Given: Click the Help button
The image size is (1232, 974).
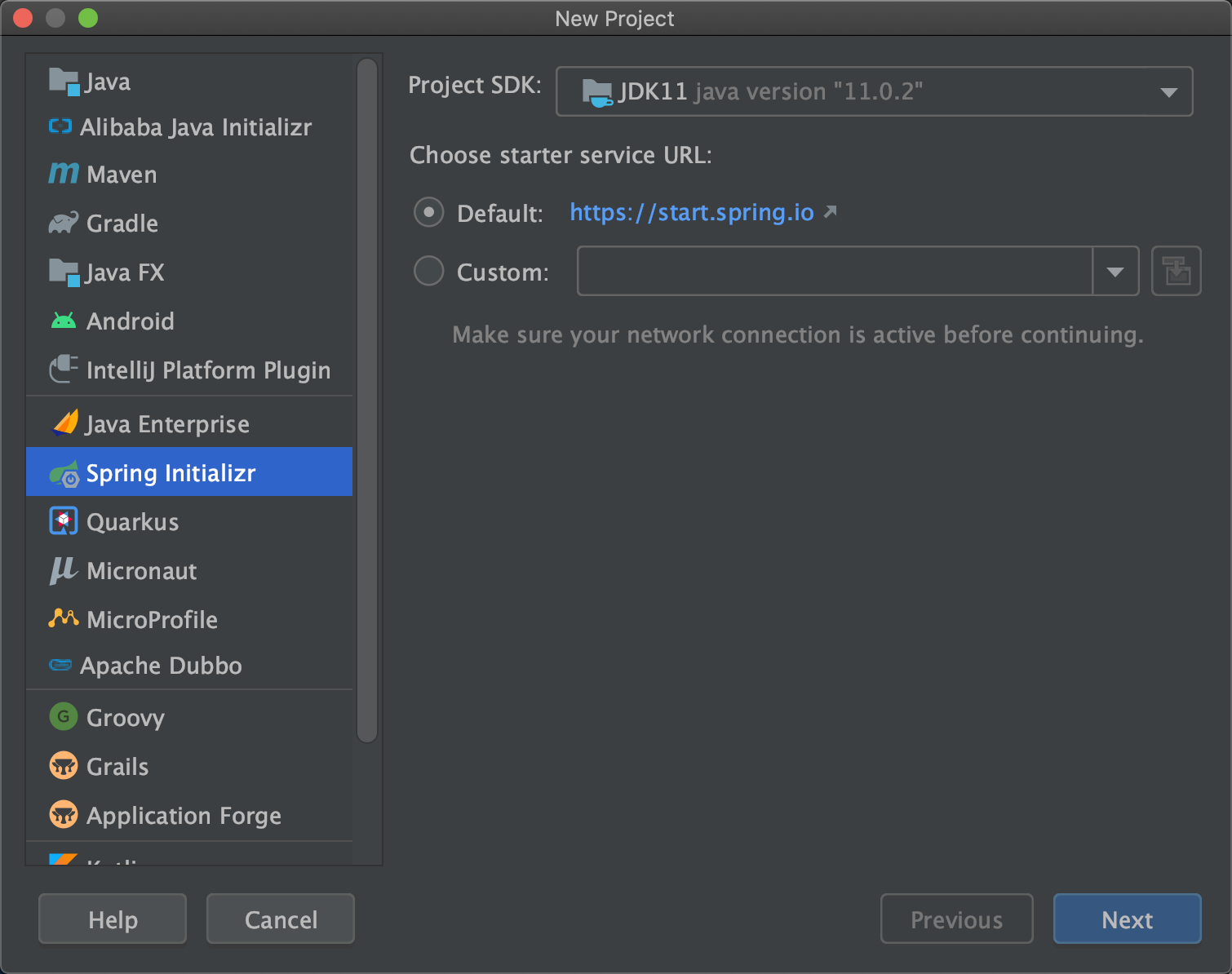Looking at the screenshot, I should (x=113, y=919).
